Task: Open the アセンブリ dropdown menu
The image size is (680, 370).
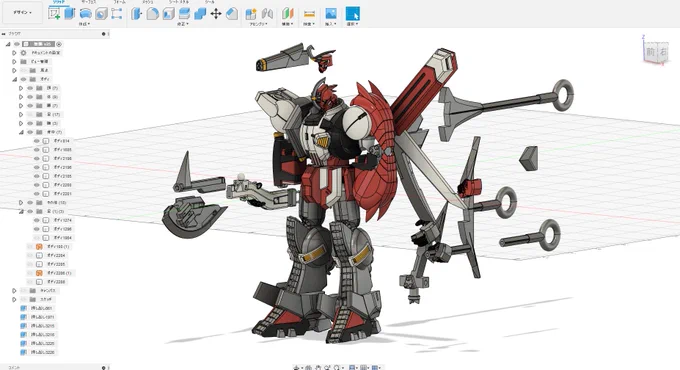Action: [258, 24]
